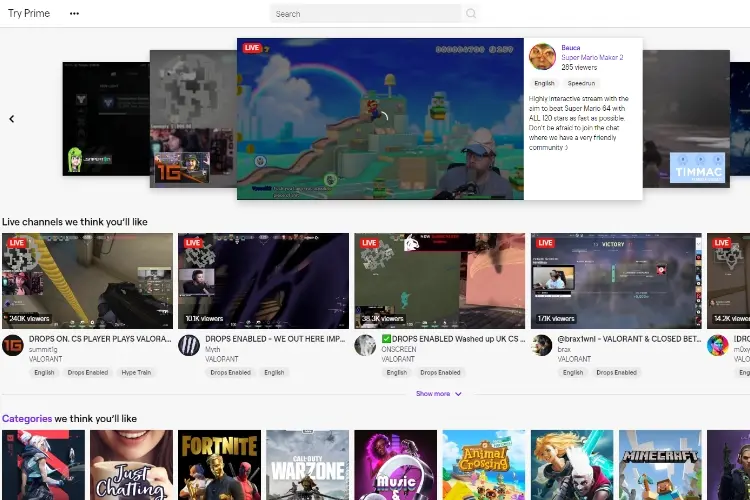This screenshot has height=500, width=750.
Task: Click the summit1g streamer name
Action: pos(43,349)
